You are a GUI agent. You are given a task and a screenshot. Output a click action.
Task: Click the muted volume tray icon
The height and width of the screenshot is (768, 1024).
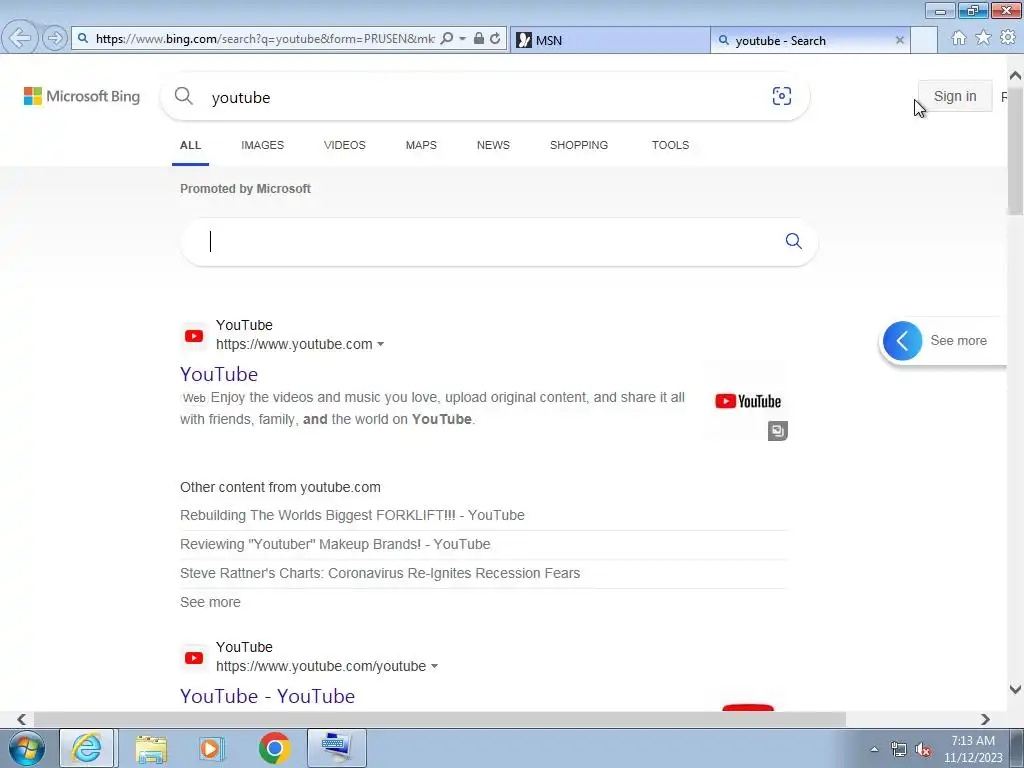tap(923, 750)
